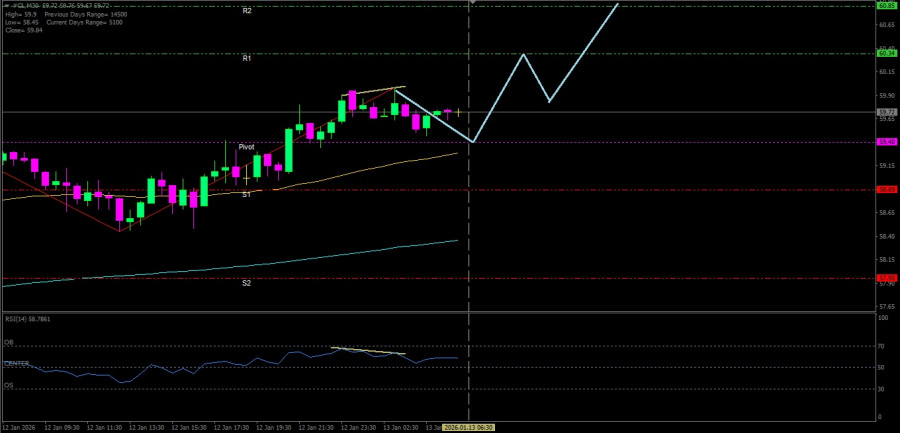Image resolution: width=900 pixels, height=433 pixels.
Task: Click the green 60.34 price tag
Action: point(885,53)
